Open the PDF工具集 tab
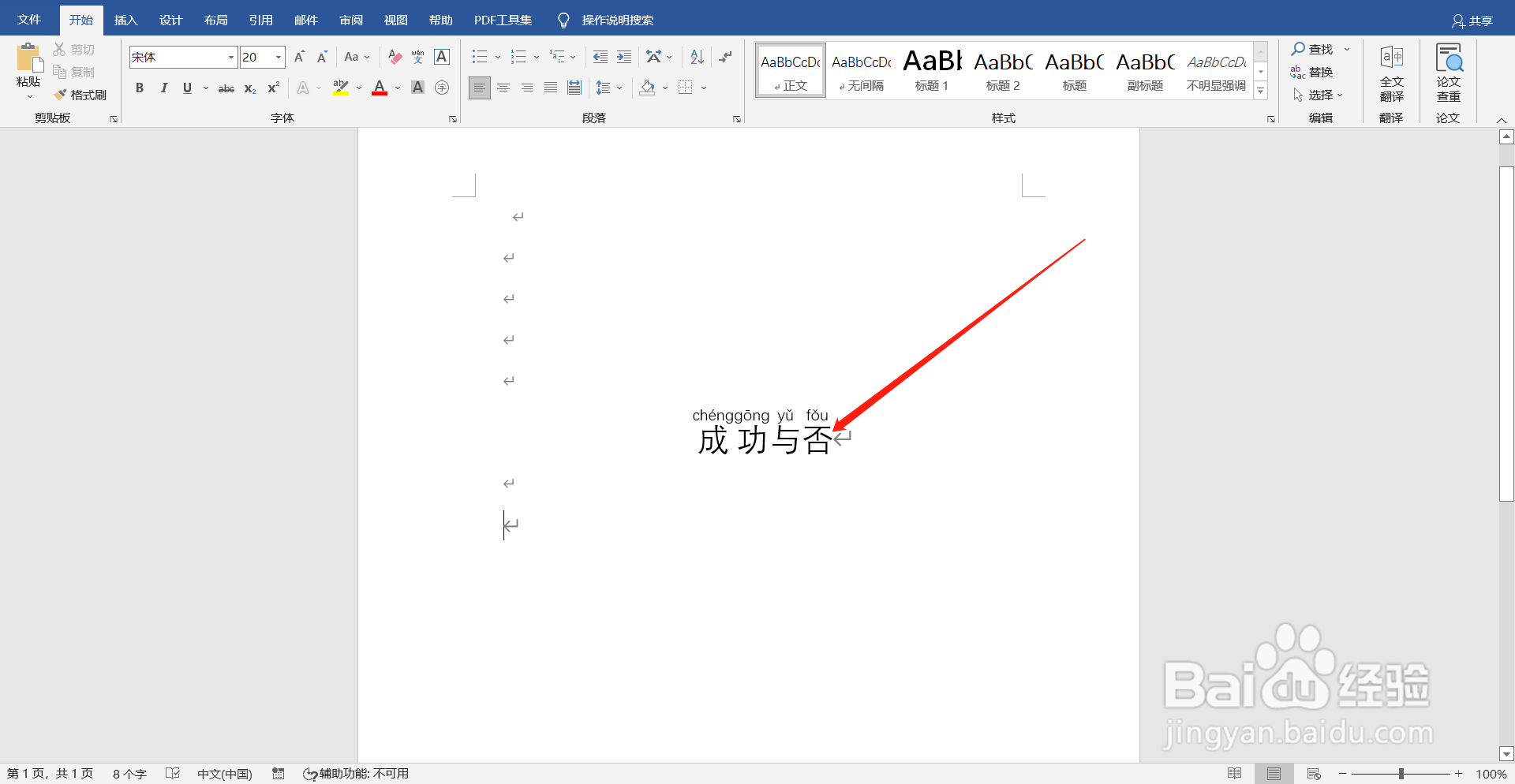Viewport: 1515px width, 784px height. click(503, 20)
